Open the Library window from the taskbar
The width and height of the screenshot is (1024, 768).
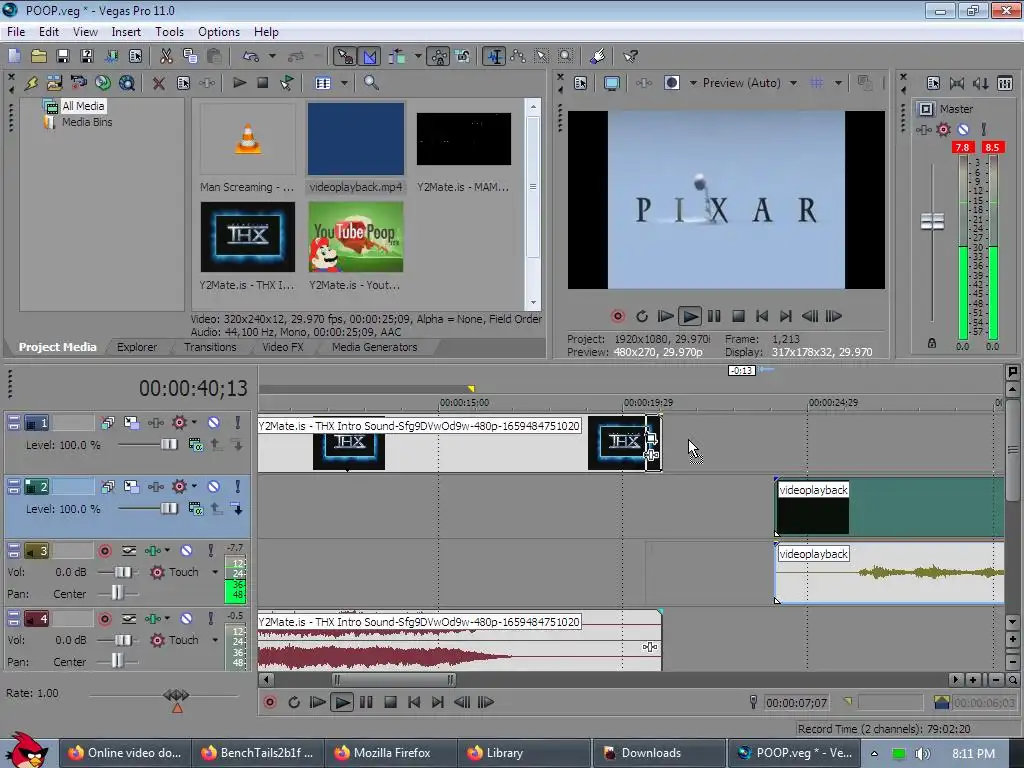(524, 753)
